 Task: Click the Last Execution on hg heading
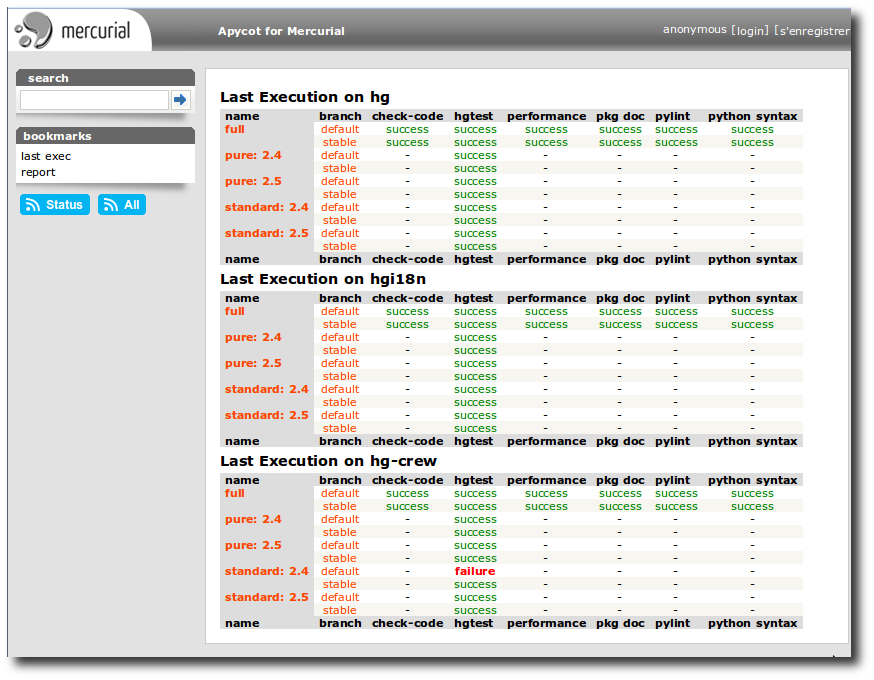click(305, 97)
